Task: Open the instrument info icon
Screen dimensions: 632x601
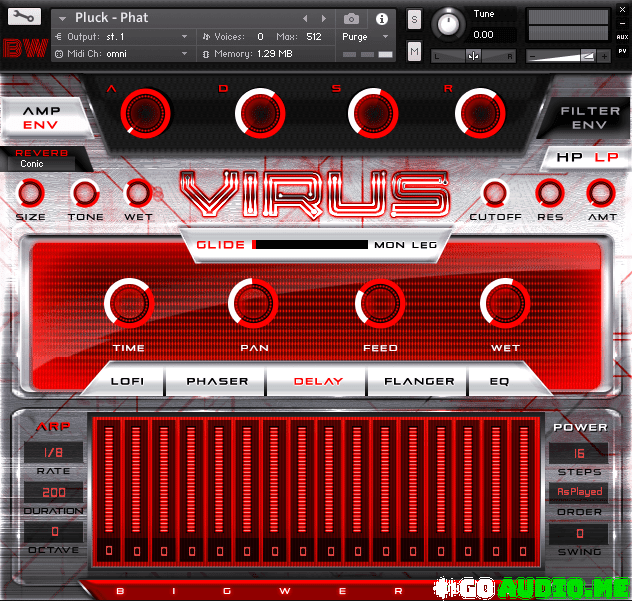Action: tap(381, 18)
